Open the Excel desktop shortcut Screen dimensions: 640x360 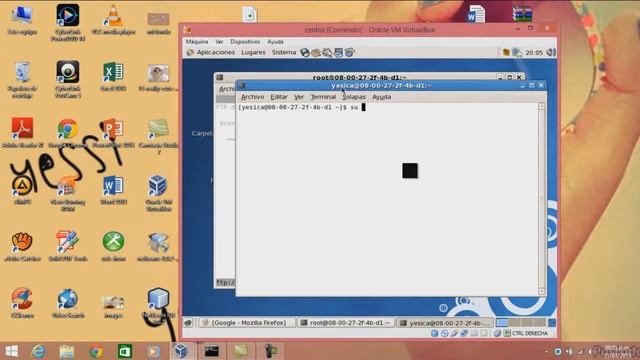coord(113,77)
